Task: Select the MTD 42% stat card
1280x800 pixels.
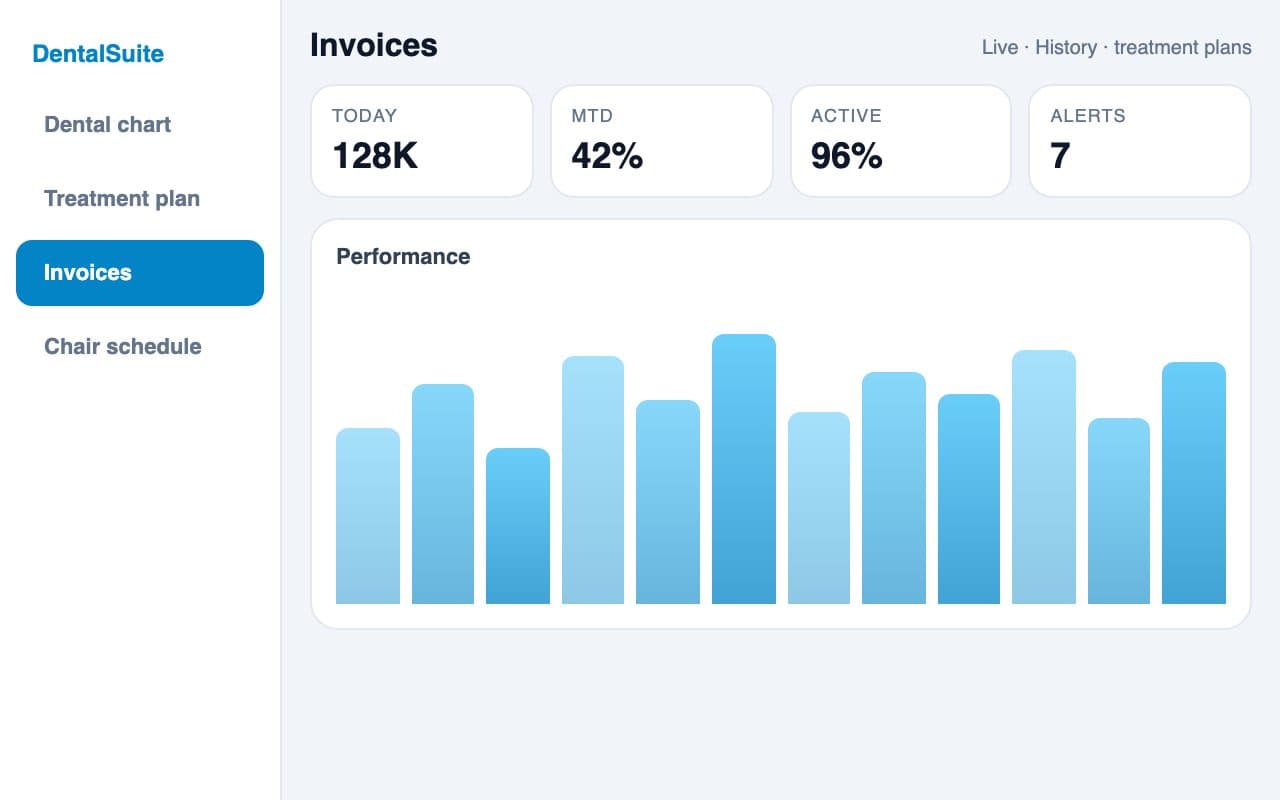Action: [662, 141]
